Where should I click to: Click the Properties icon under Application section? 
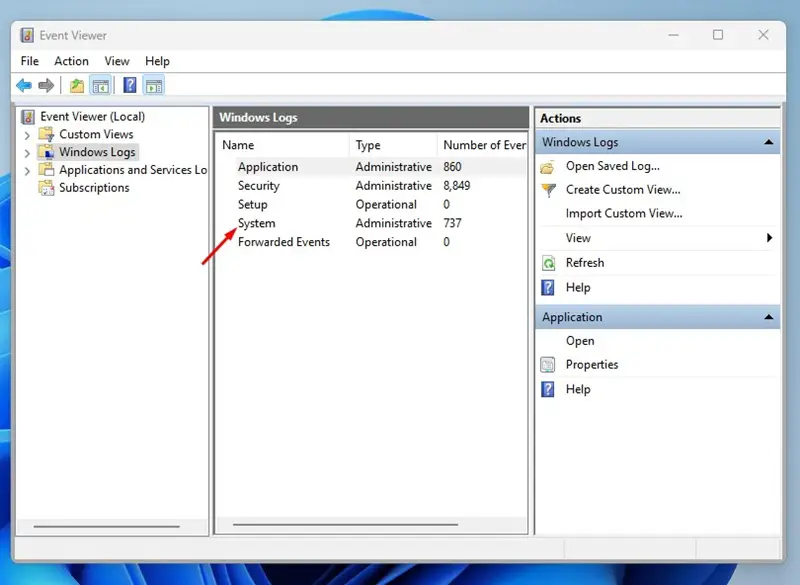pyautogui.click(x=547, y=365)
